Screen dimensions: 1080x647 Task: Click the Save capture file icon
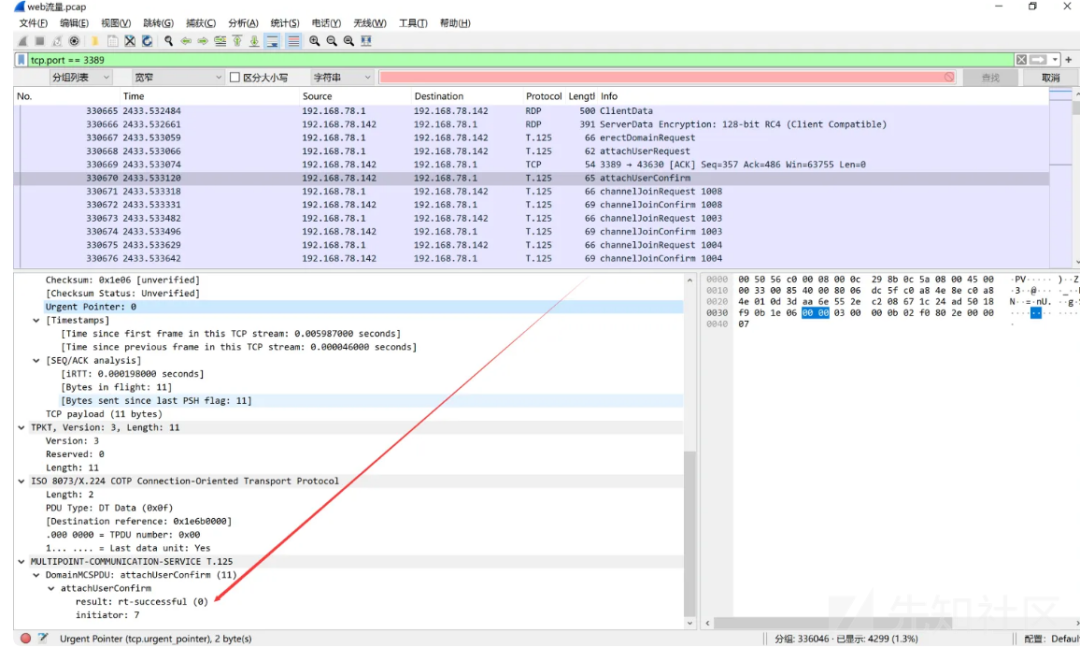112,41
